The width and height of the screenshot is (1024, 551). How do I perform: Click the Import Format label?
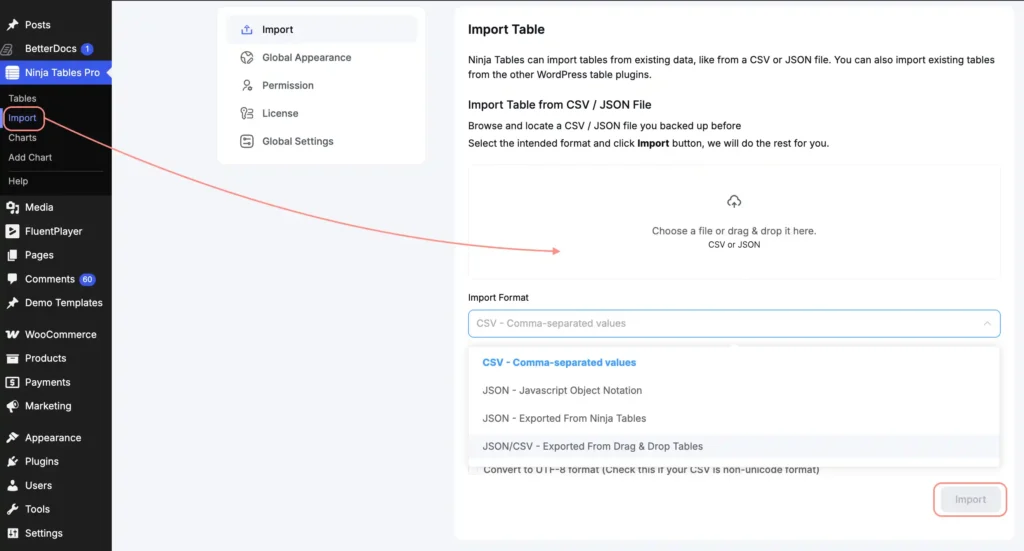click(x=498, y=298)
